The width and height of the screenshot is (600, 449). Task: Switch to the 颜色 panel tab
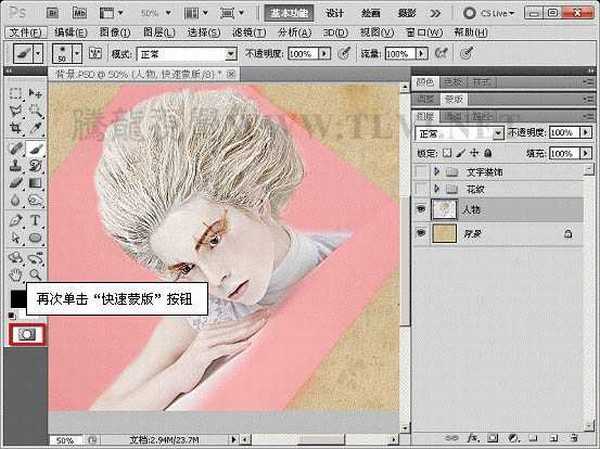(x=426, y=82)
